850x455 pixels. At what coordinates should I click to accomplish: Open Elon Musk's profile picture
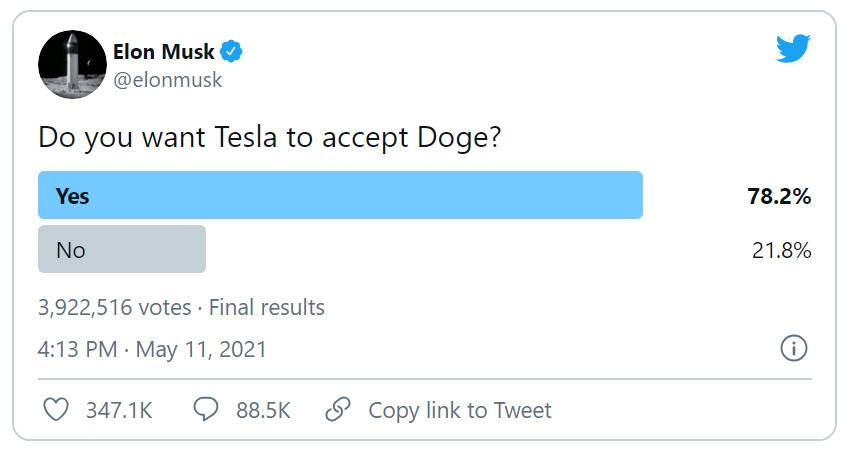[x=72, y=64]
